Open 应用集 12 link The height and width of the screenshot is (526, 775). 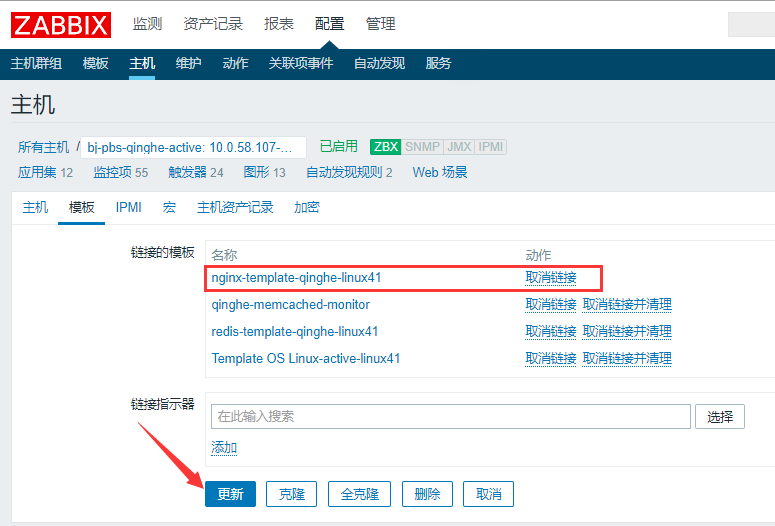[x=45, y=173]
